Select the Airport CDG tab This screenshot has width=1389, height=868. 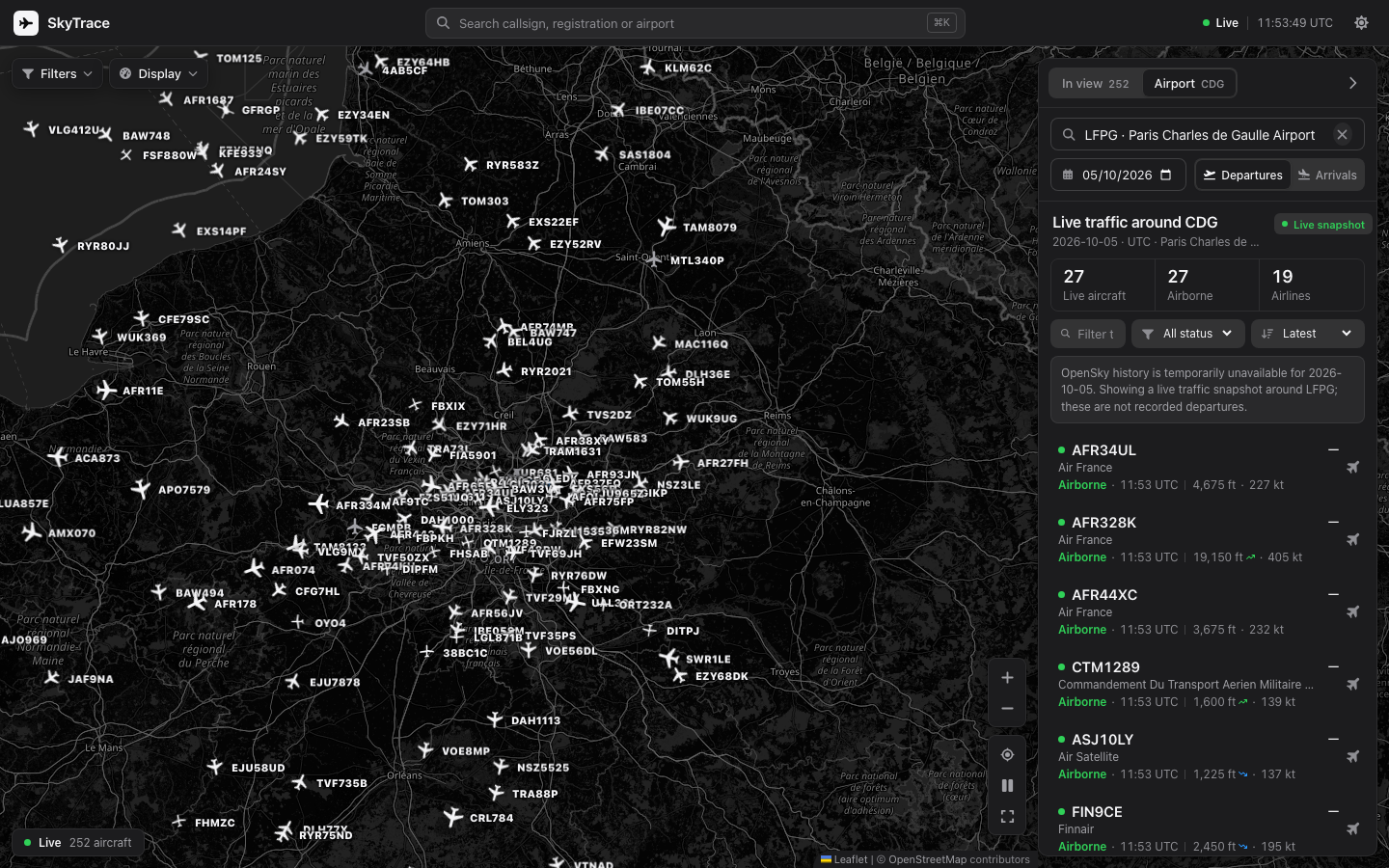pyautogui.click(x=1189, y=83)
